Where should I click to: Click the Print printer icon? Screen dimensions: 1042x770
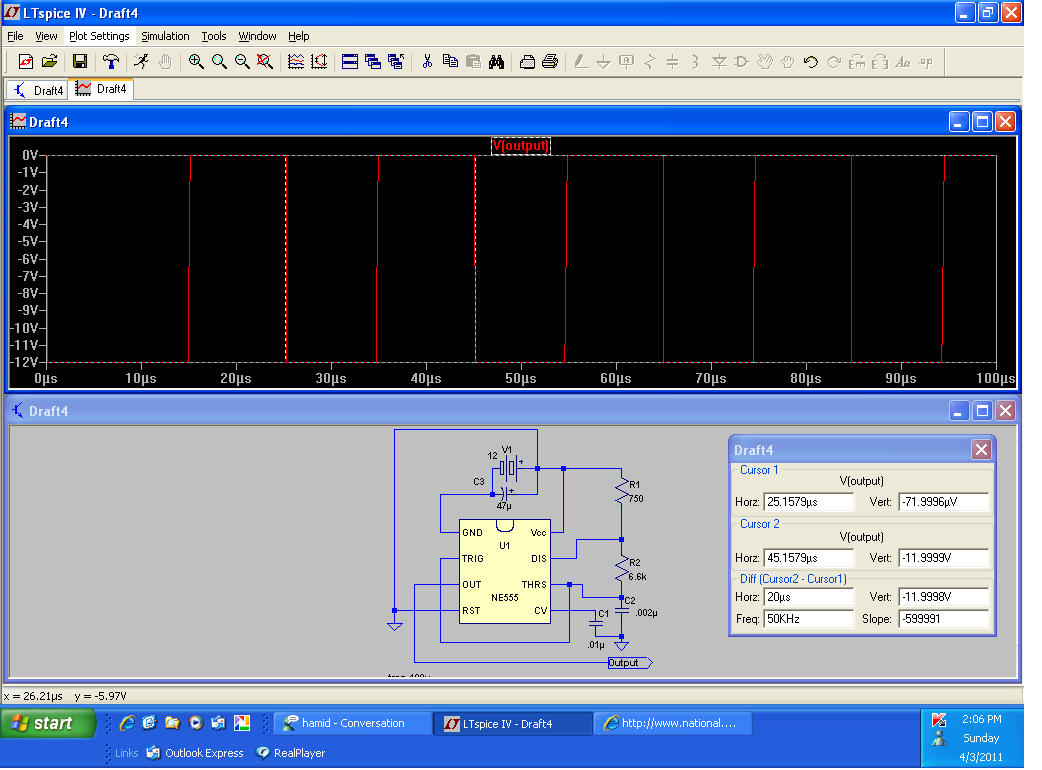point(550,62)
